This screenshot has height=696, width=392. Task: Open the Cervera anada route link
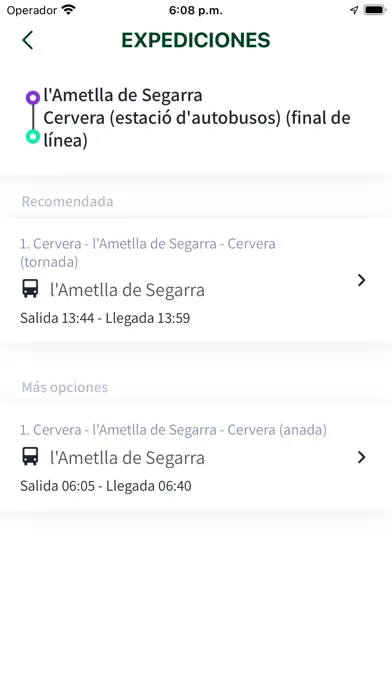173,430
